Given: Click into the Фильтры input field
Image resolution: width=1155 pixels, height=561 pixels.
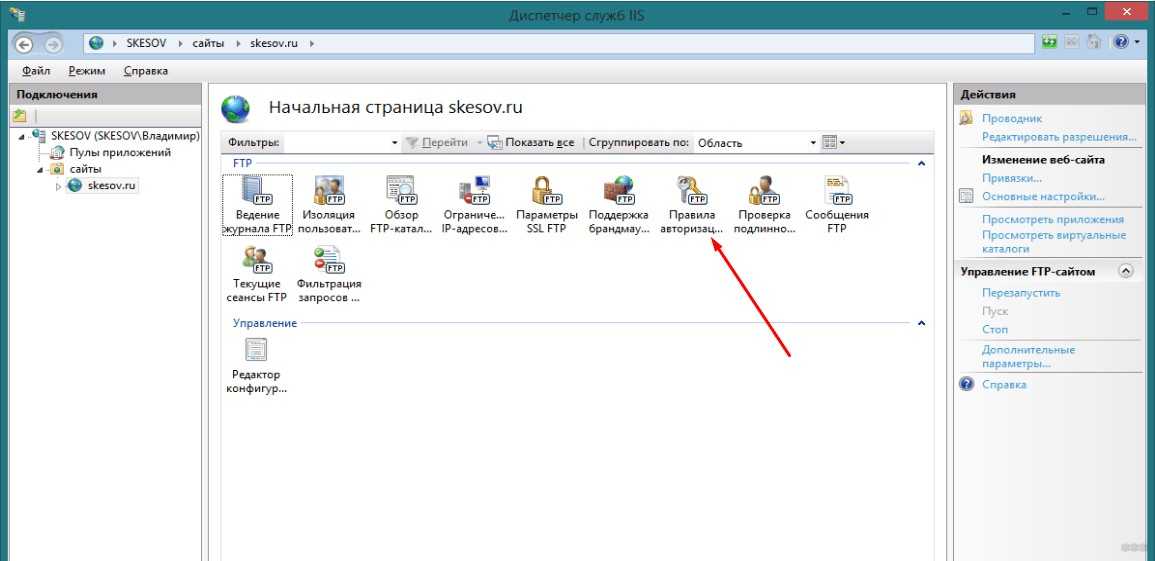Looking at the screenshot, I should [x=340, y=143].
